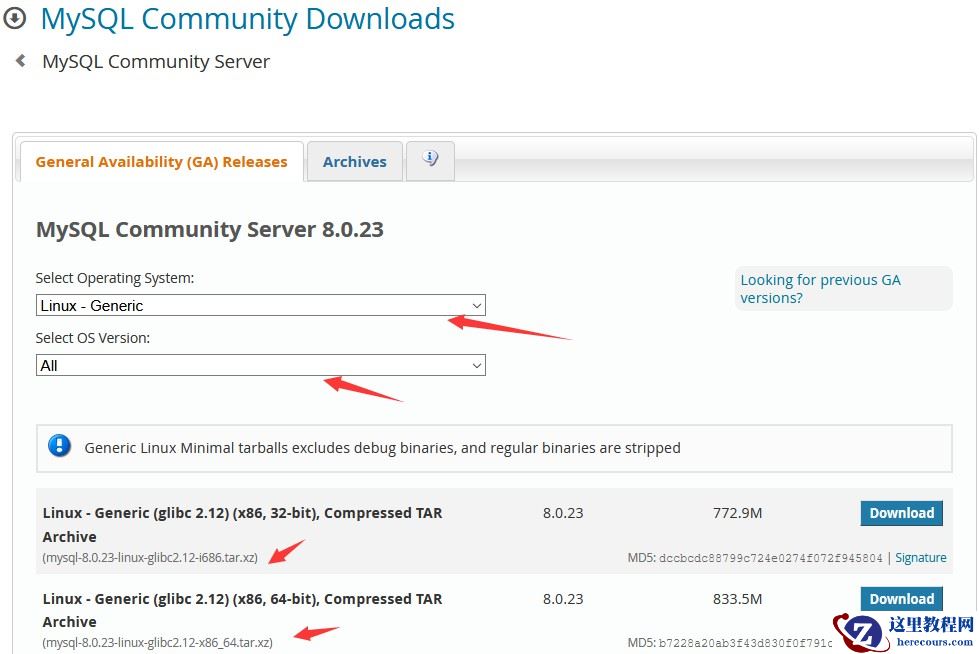
Task: Click MD5 hash of 64-bit archive
Action: coord(745,643)
